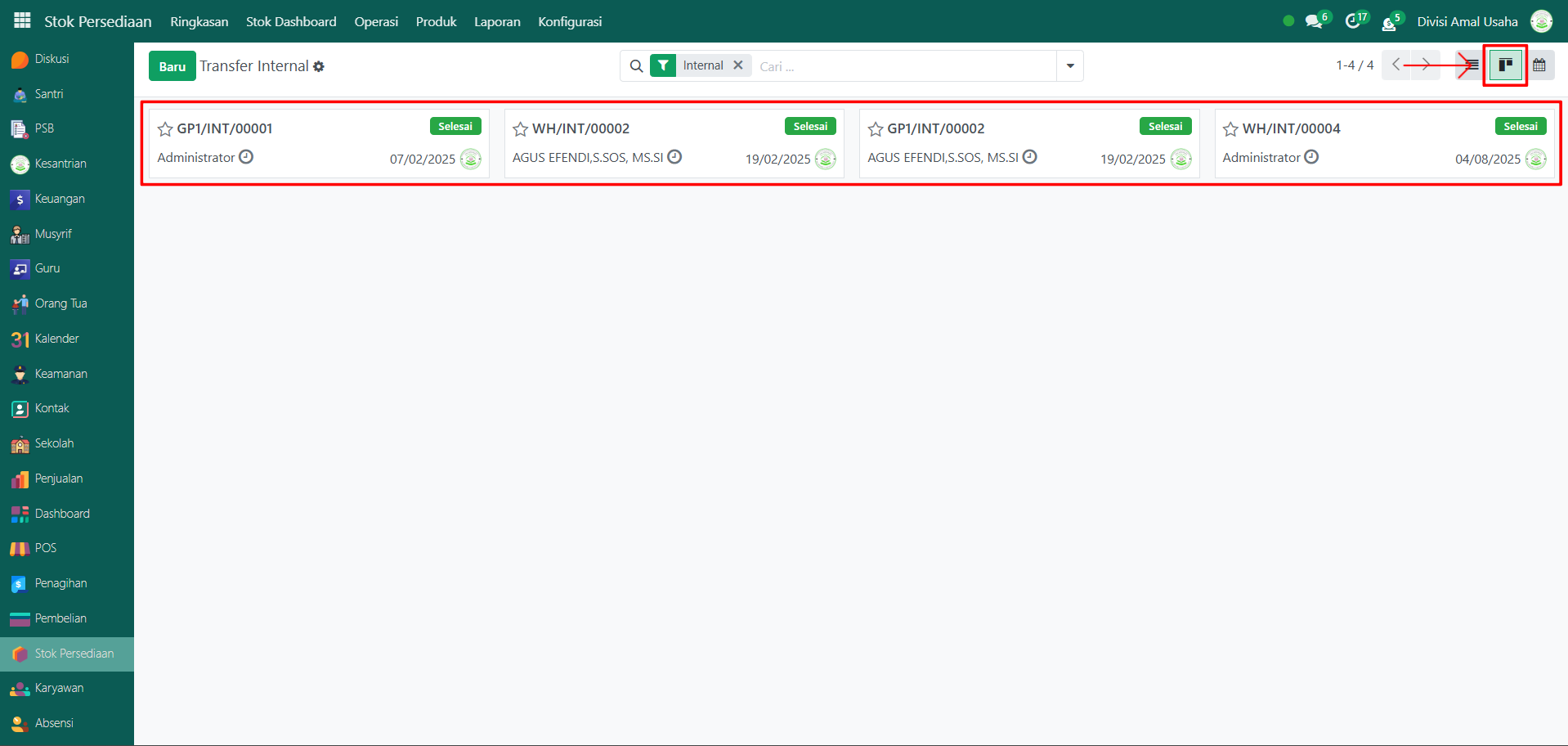The height and width of the screenshot is (746, 1568).
Task: Switch to list view icon
Action: 1472,65
